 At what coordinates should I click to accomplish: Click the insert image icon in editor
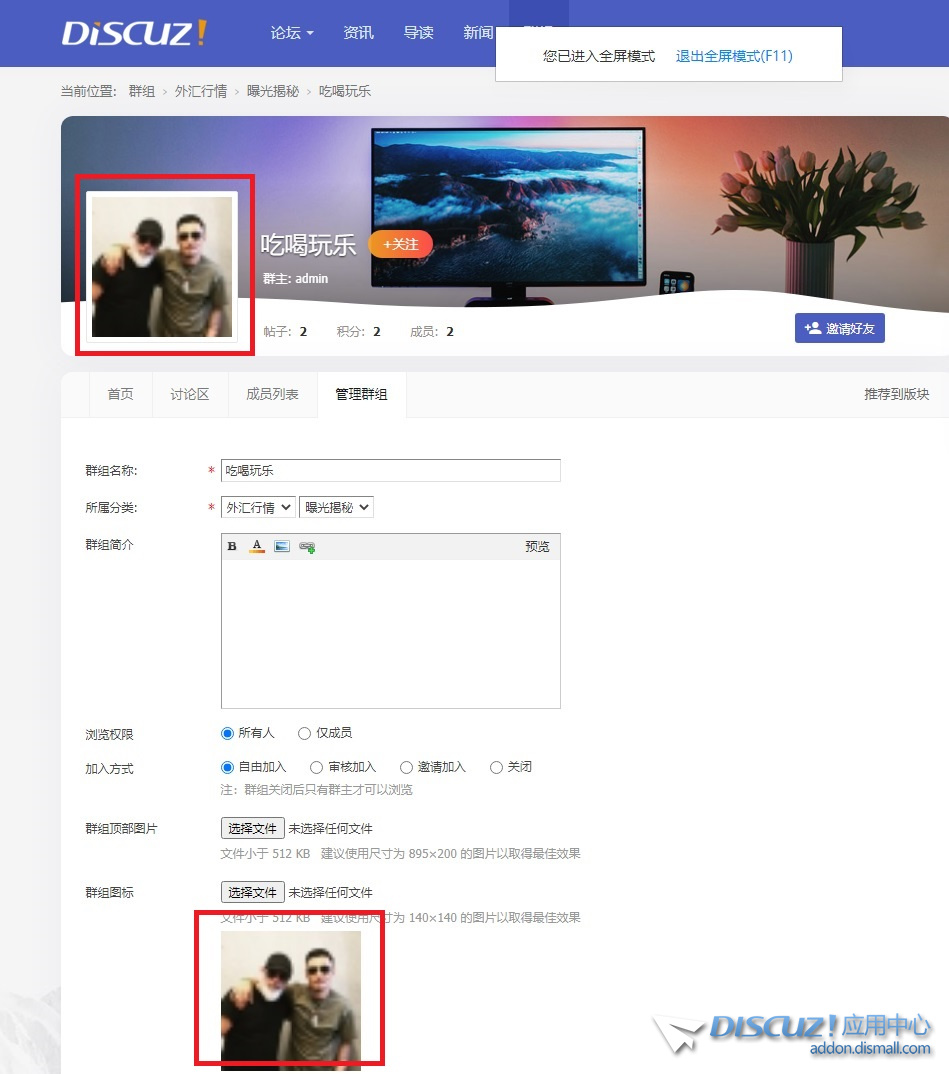282,547
